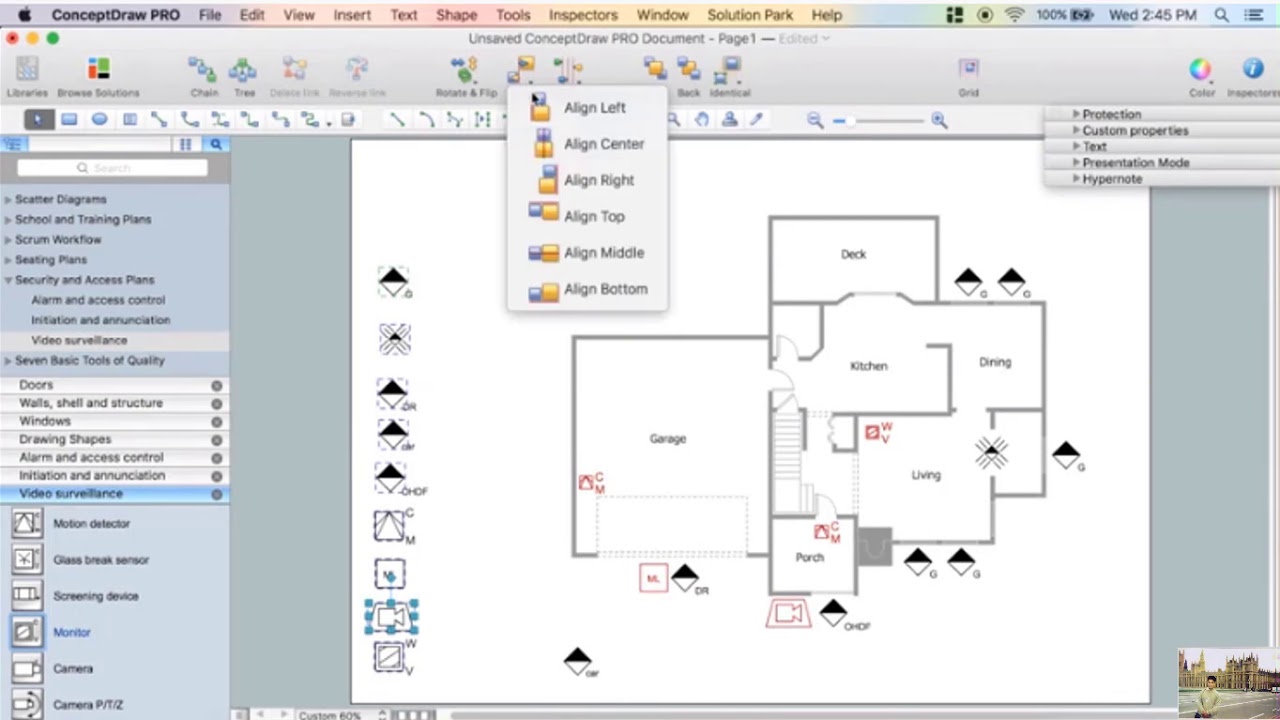Collapse Security and Access Plans category

pos(8,280)
